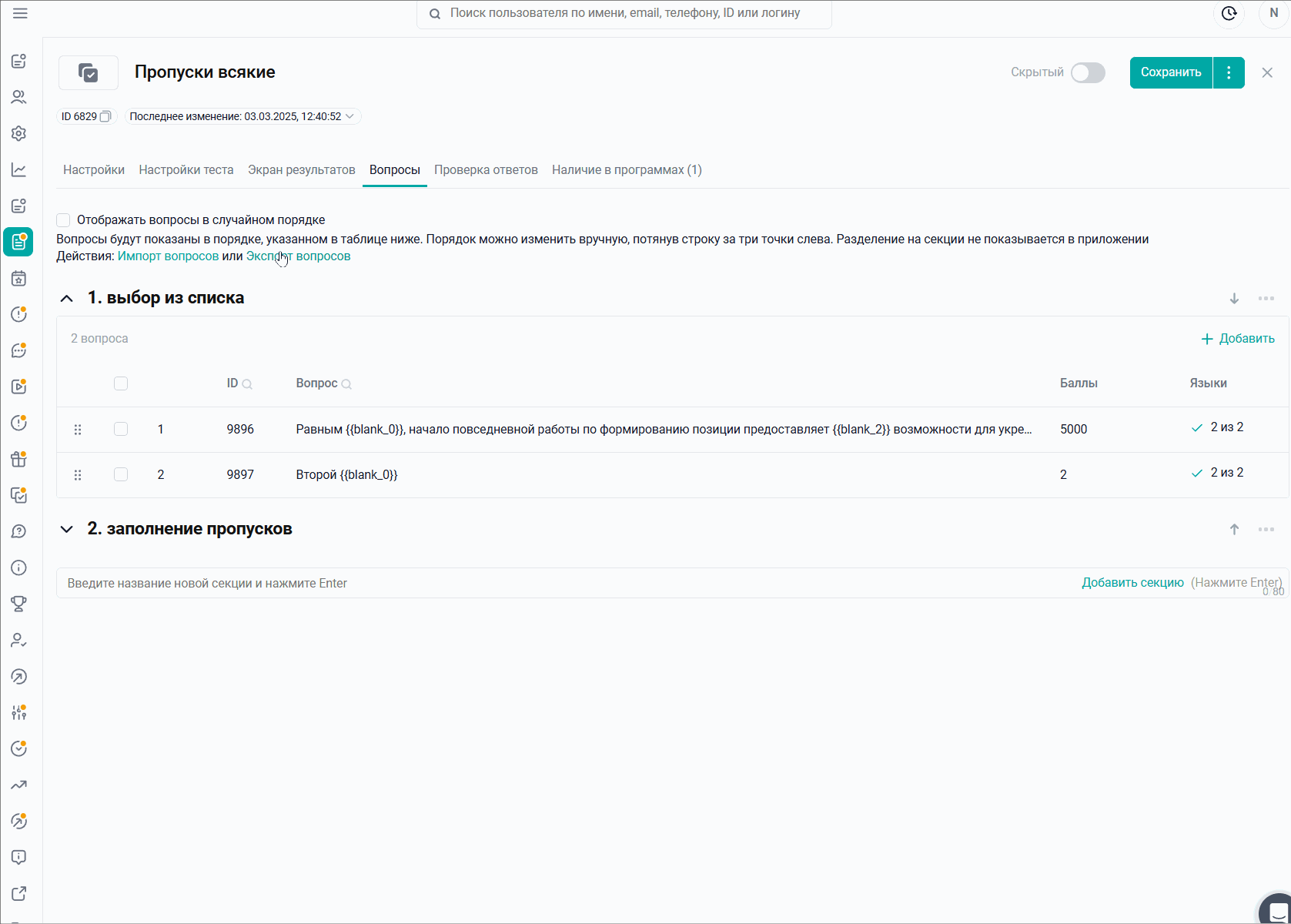Screen dimensions: 1291x924
Task: Open the trophy sidebar icon
Action: point(19,604)
